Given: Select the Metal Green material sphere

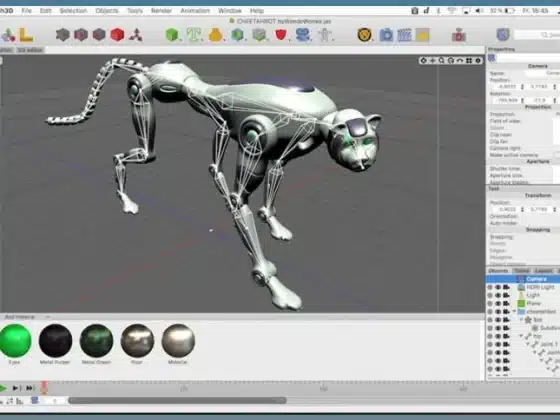Looking at the screenshot, I should (x=96, y=341).
